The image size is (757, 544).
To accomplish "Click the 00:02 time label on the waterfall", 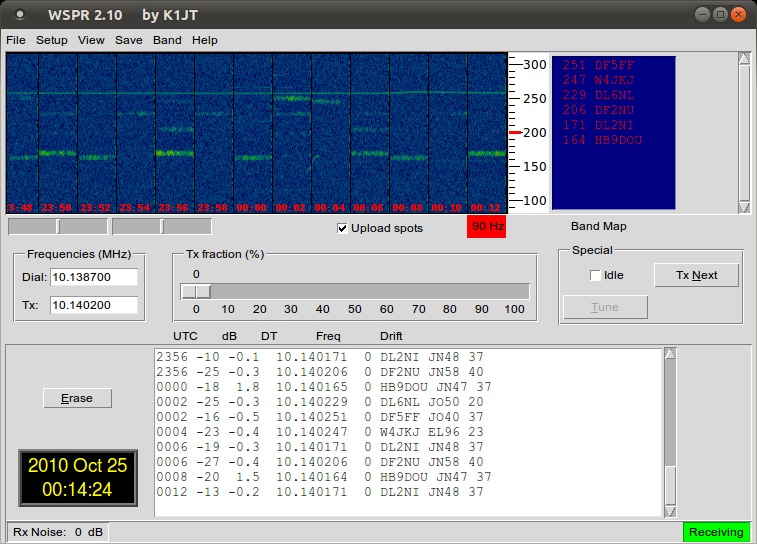I will click(291, 208).
